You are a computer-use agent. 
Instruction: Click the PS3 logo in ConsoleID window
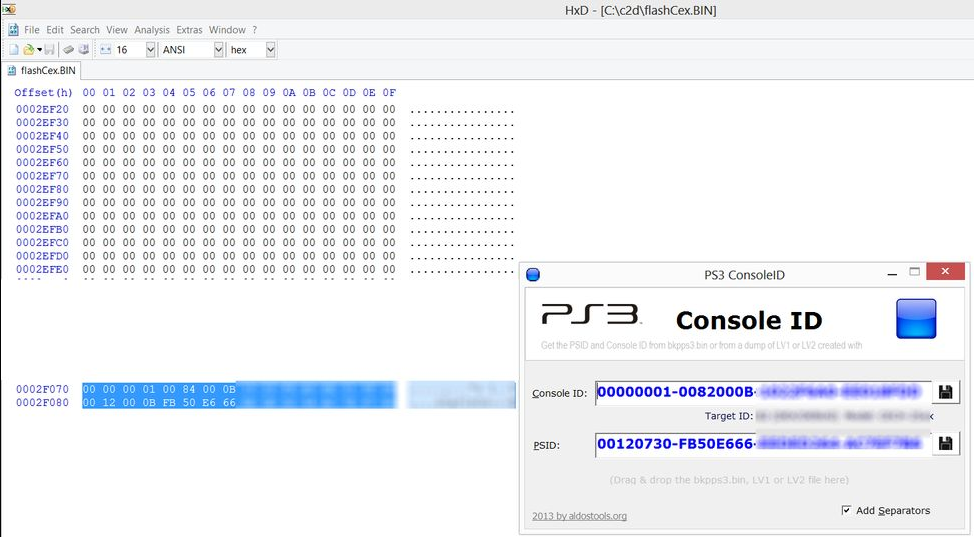(x=590, y=314)
